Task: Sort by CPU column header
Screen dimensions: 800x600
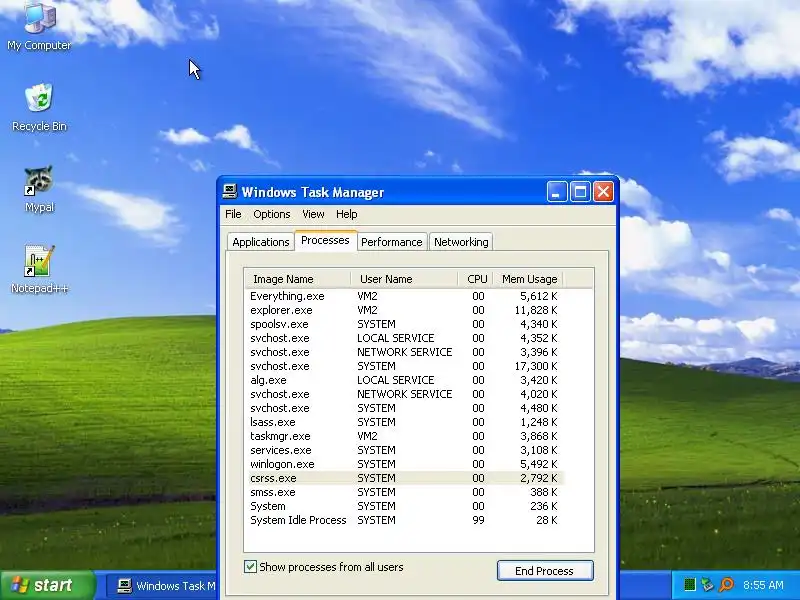Action: click(476, 279)
